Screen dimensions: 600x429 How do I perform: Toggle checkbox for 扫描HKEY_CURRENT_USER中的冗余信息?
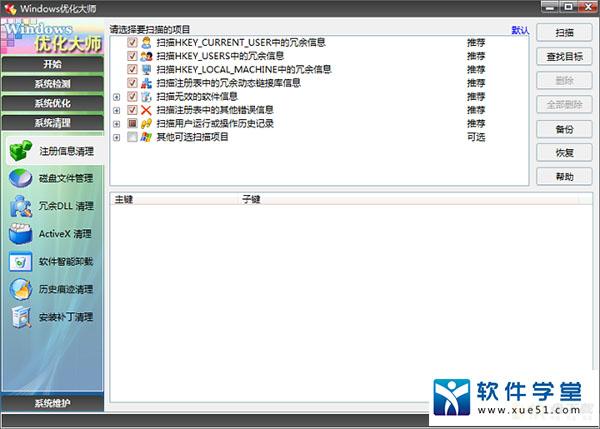pos(132,42)
